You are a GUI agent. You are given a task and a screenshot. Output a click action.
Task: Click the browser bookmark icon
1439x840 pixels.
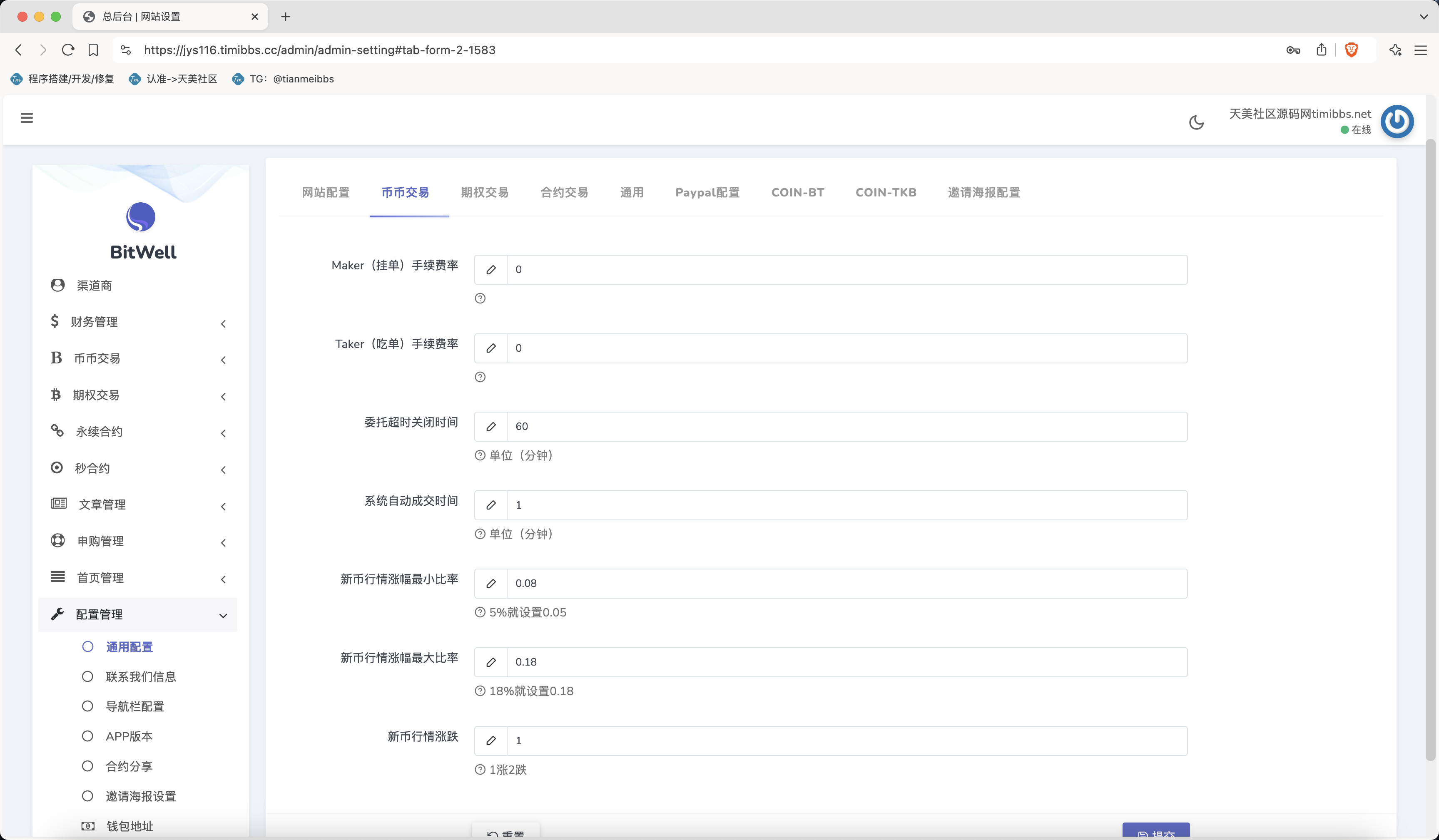93,50
